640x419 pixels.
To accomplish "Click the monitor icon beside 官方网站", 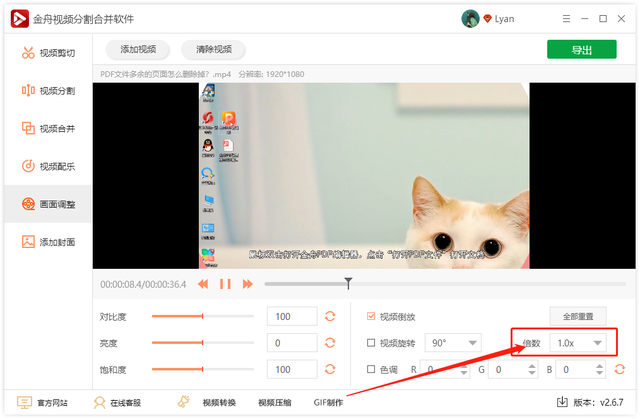I will click(24, 402).
